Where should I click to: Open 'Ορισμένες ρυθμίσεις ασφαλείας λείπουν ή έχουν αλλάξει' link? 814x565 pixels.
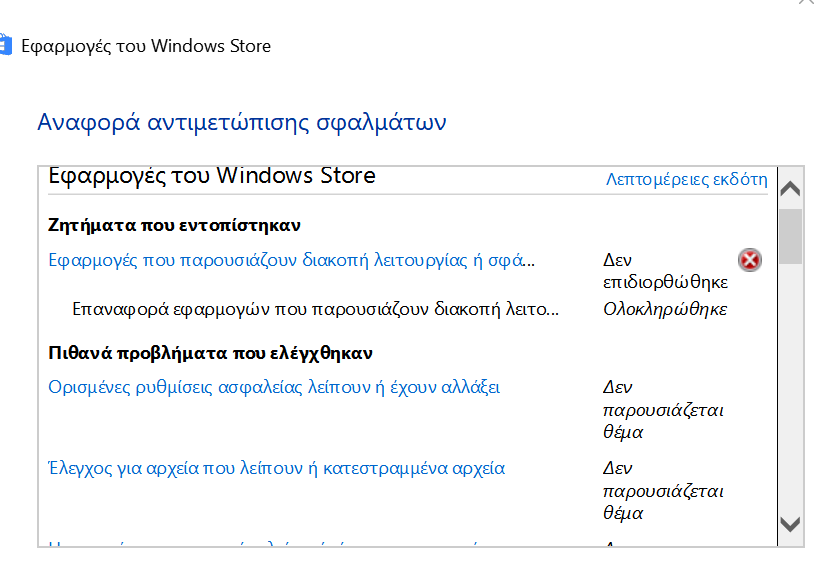274,387
